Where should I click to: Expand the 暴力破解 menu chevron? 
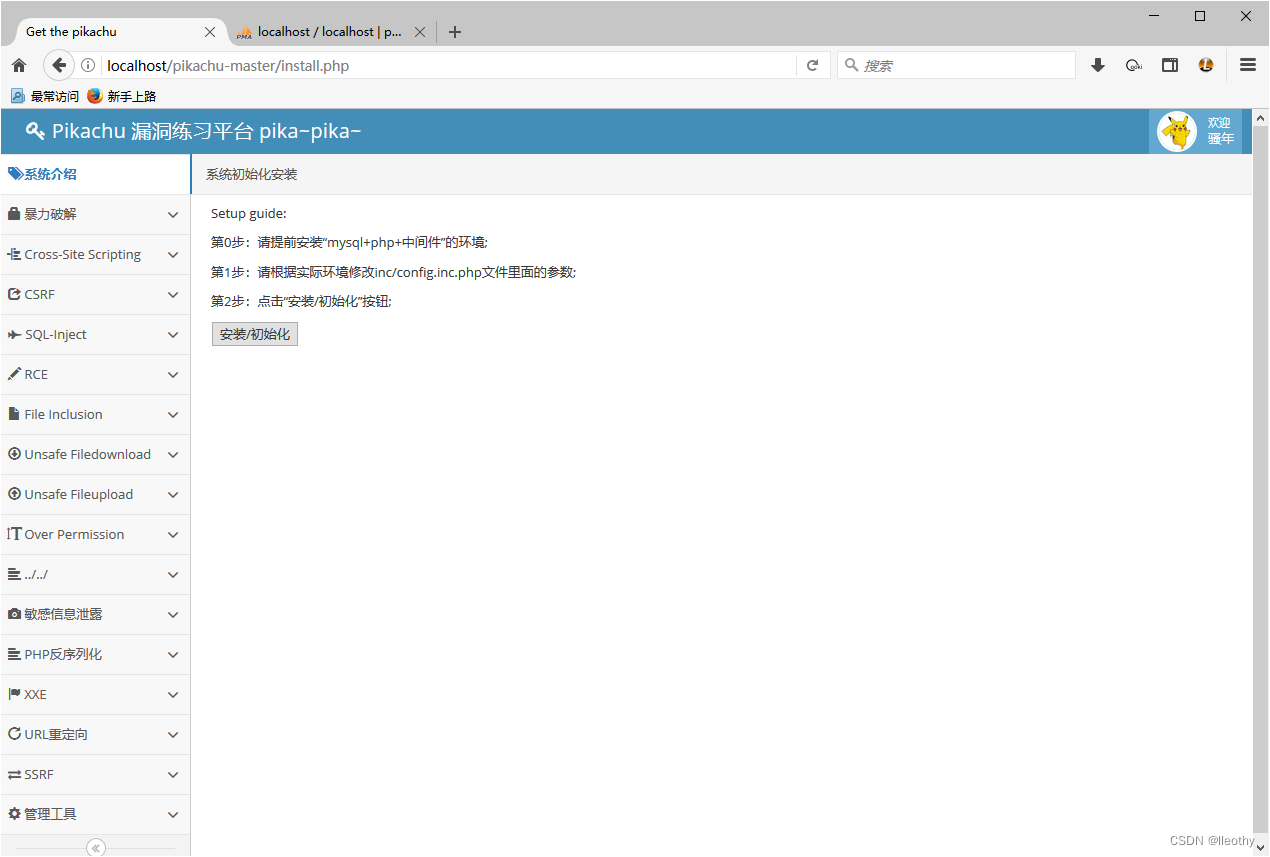(x=173, y=215)
